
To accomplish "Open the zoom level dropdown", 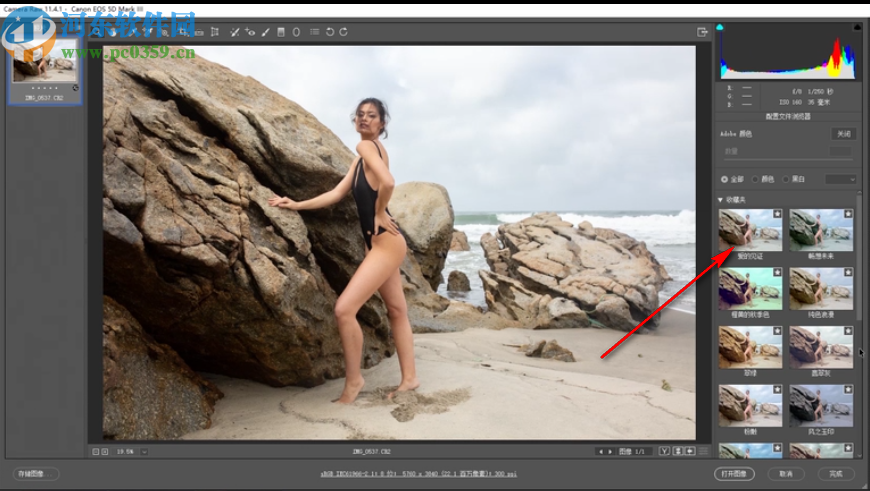I will 145,451.
